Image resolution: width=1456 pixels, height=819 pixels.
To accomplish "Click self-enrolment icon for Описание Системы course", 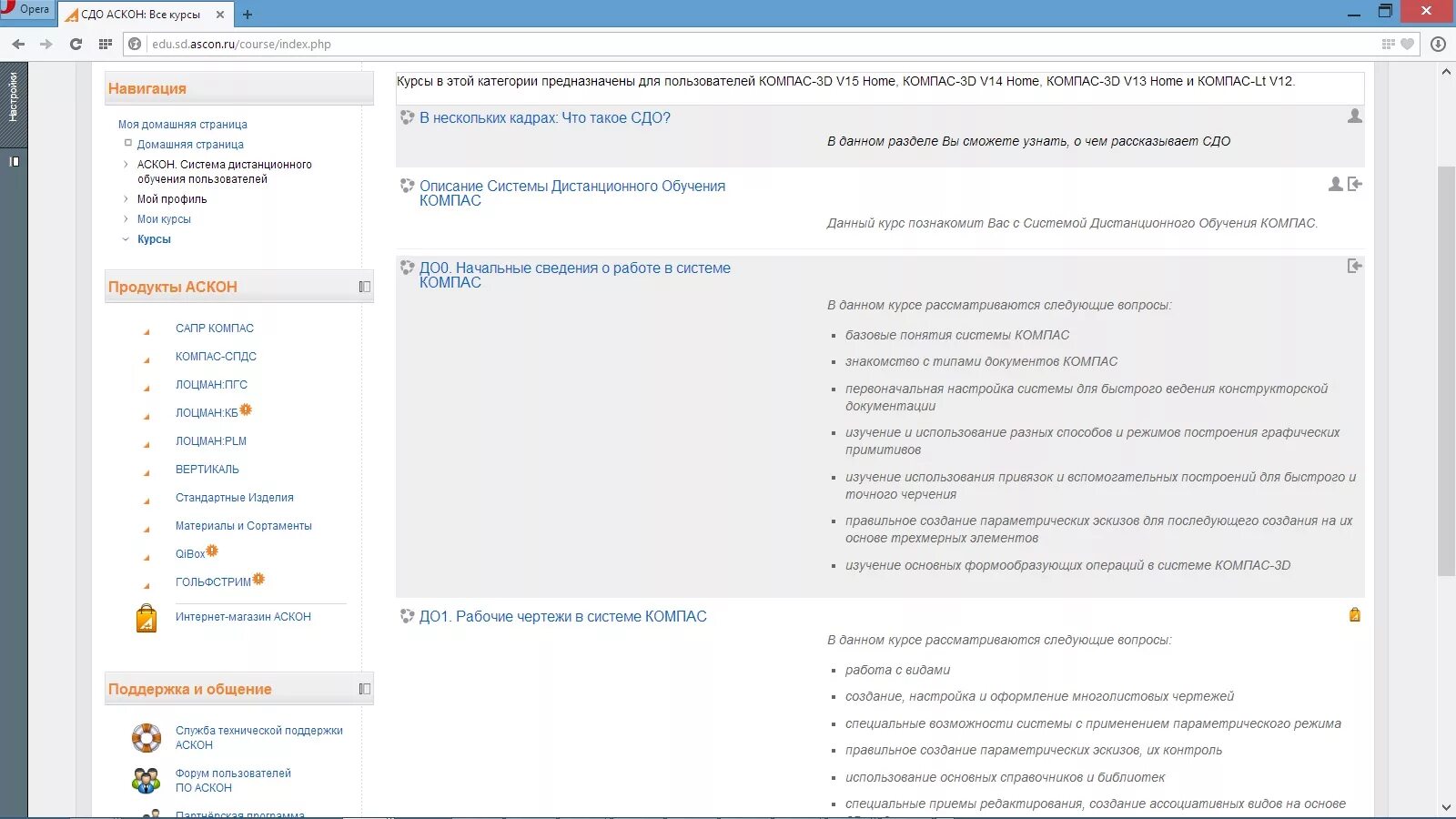I will coord(1355,184).
